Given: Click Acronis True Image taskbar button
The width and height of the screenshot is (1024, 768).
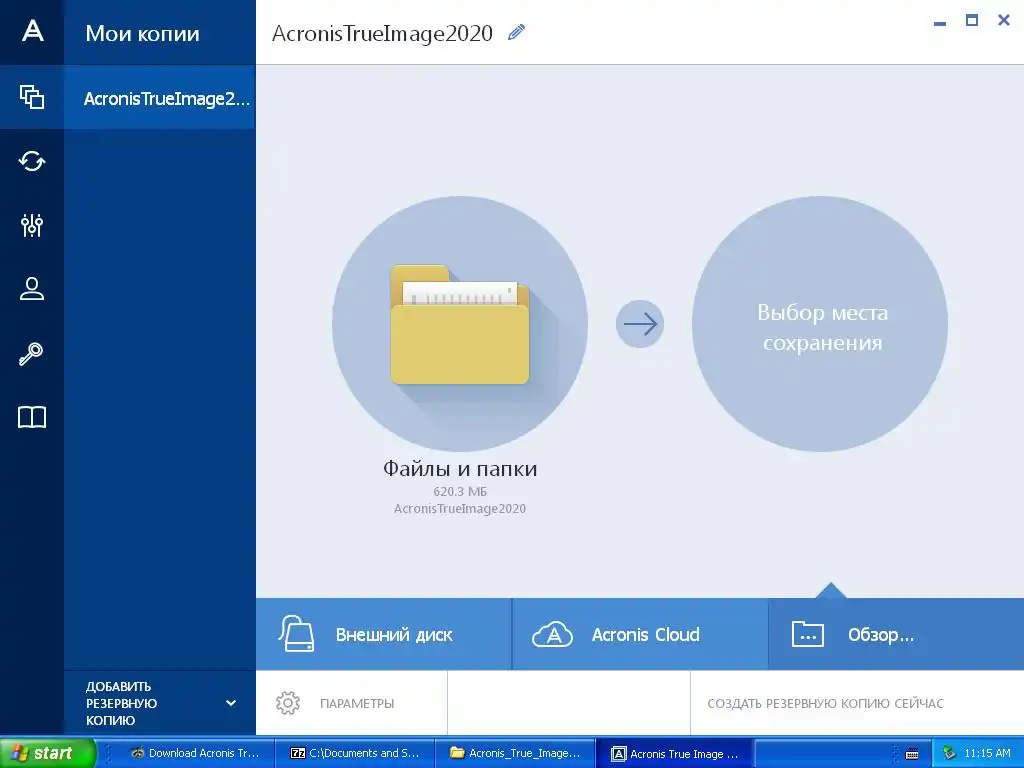Looking at the screenshot, I should (x=675, y=753).
